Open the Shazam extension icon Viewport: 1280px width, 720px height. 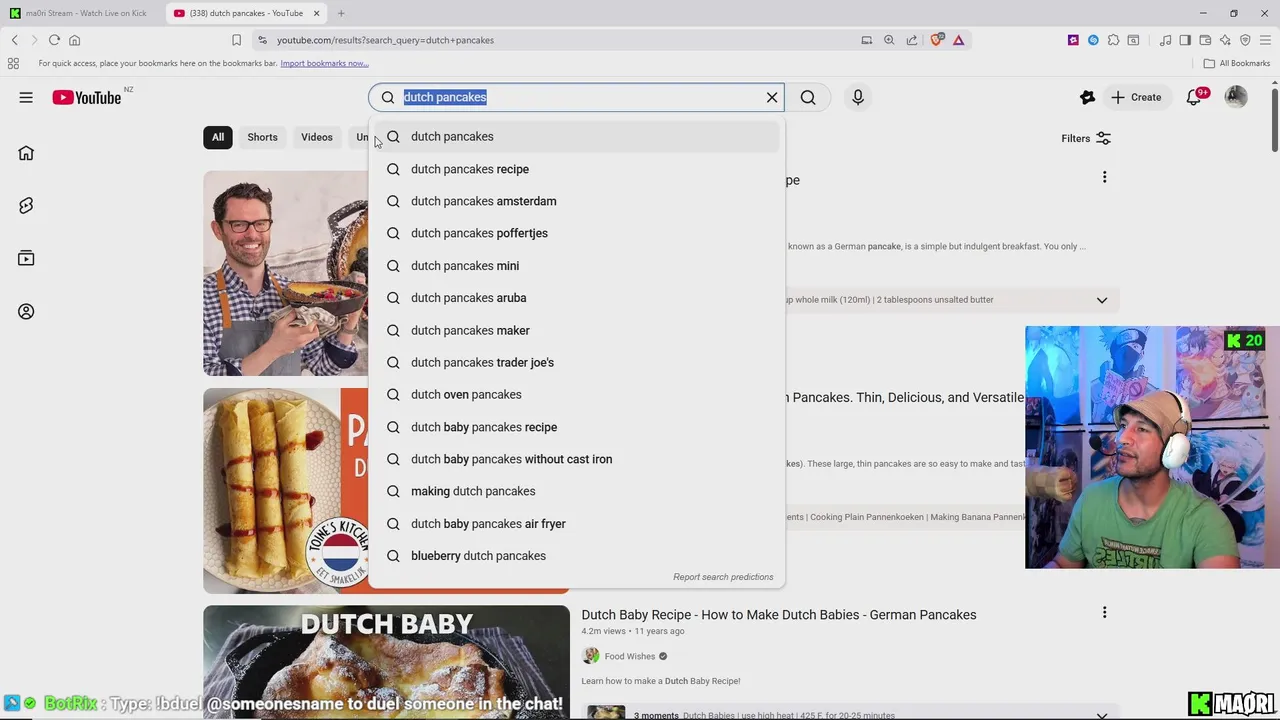(x=1093, y=40)
